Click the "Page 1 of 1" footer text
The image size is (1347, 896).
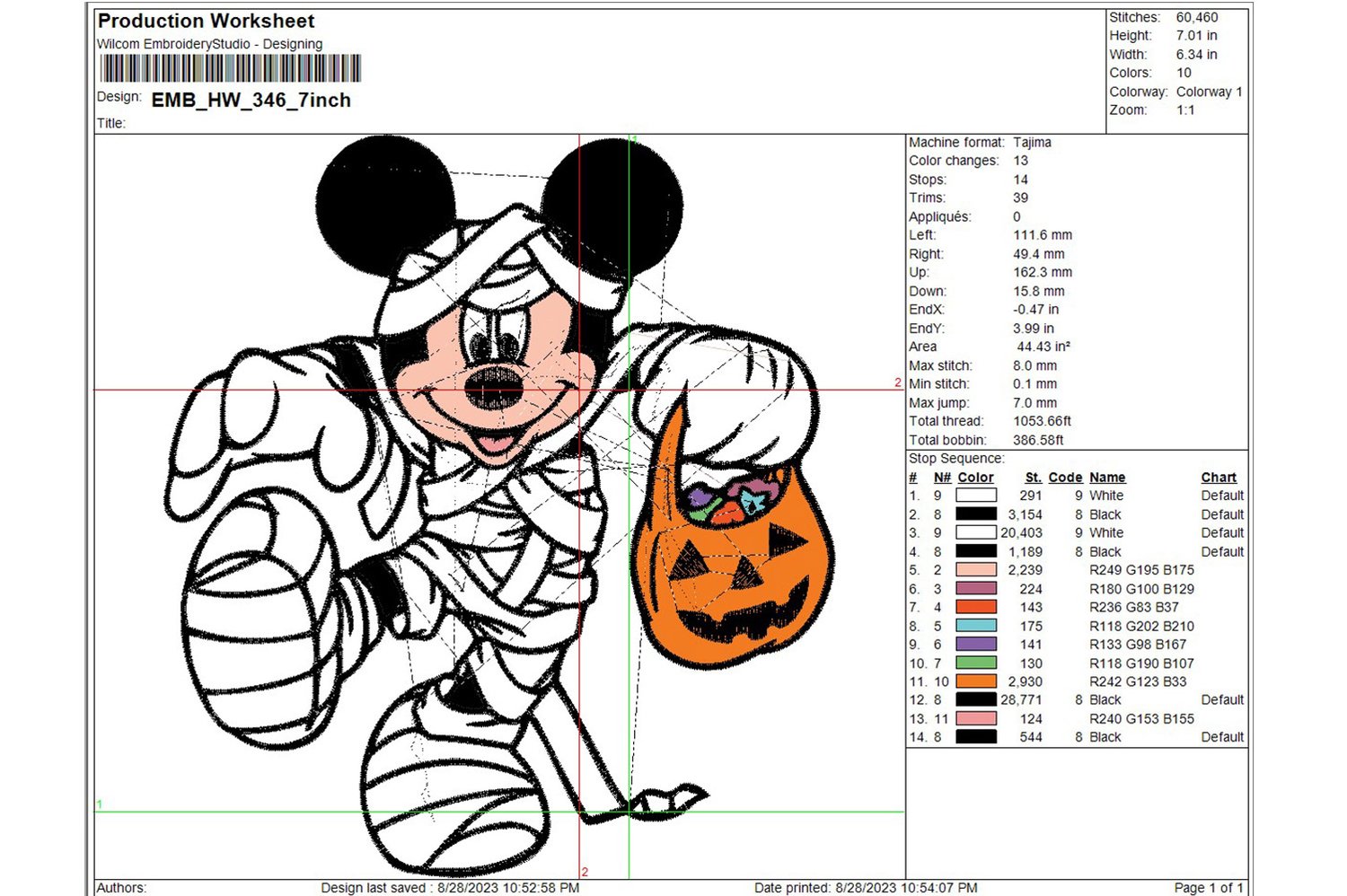click(1209, 888)
